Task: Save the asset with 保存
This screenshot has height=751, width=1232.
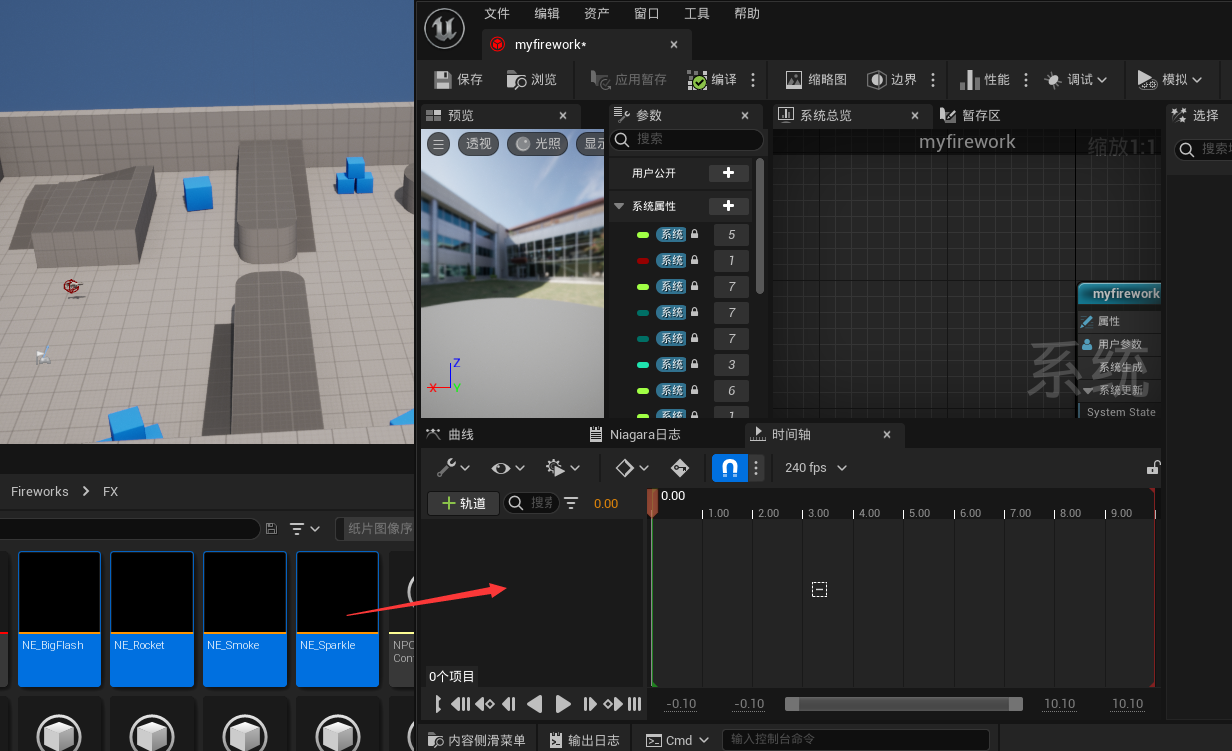Action: pos(458,79)
